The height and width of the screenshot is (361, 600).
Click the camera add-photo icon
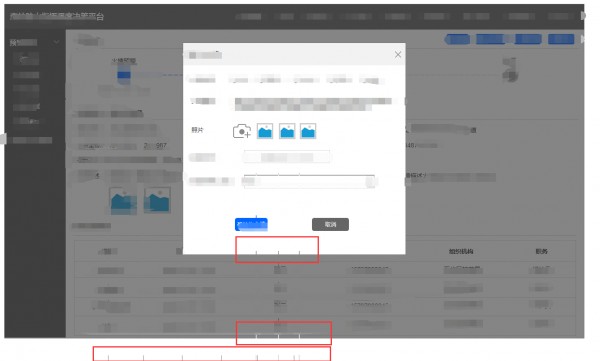242,131
